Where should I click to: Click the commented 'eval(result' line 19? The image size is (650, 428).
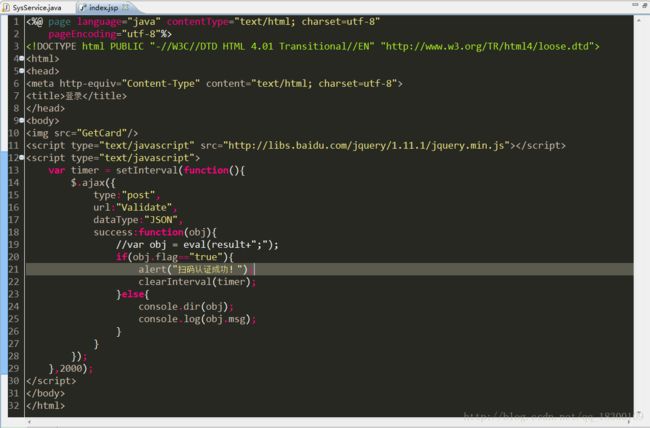click(x=197, y=245)
